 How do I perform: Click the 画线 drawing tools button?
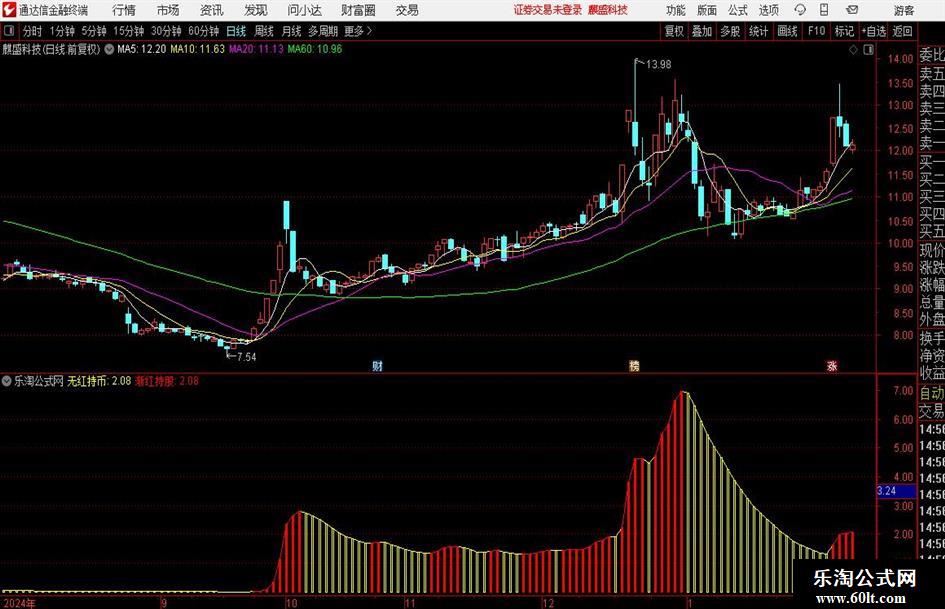pos(787,31)
